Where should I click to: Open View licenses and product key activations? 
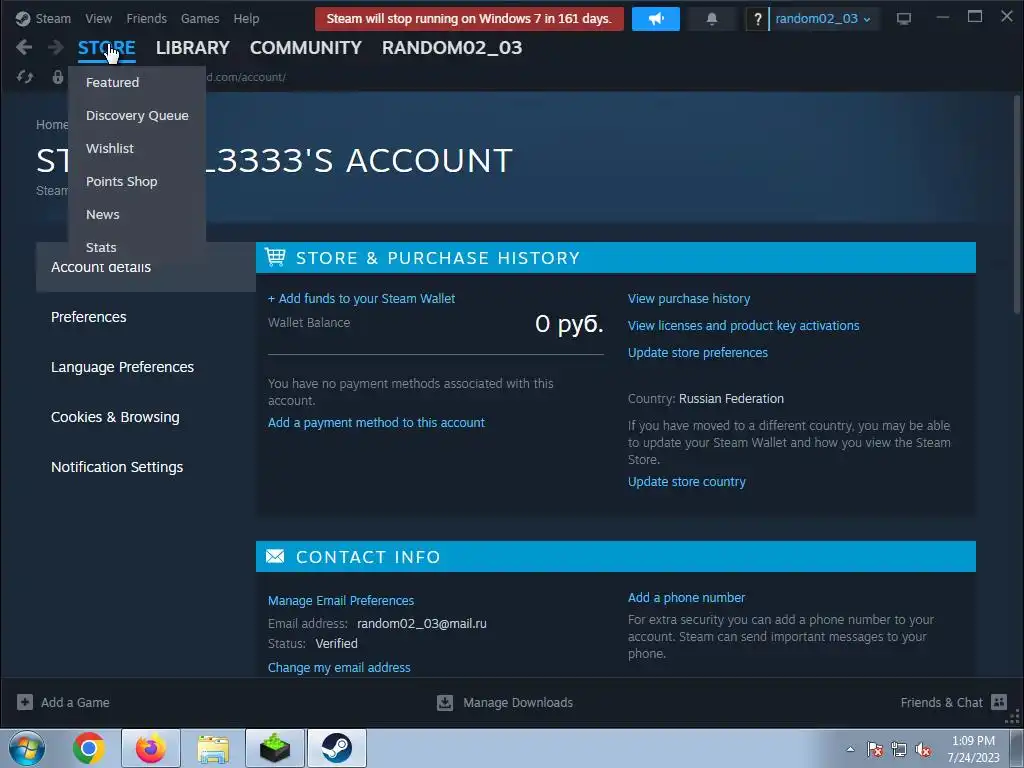pos(743,325)
